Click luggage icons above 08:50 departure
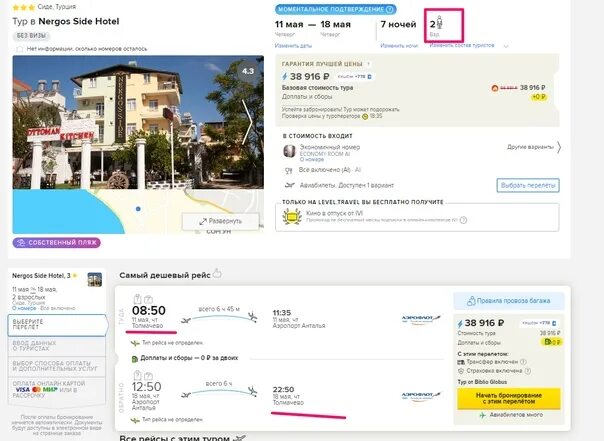604x441 pixels. click(x=143, y=298)
